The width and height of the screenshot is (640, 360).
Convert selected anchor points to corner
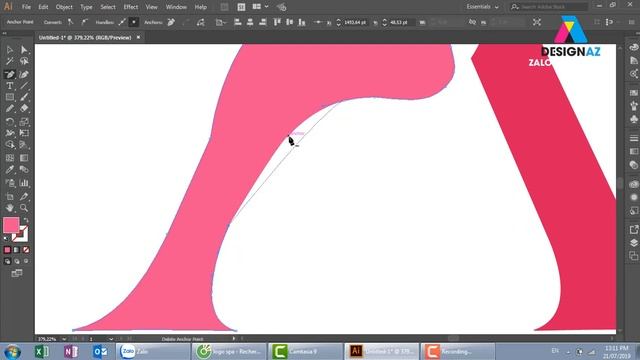click(x=71, y=22)
